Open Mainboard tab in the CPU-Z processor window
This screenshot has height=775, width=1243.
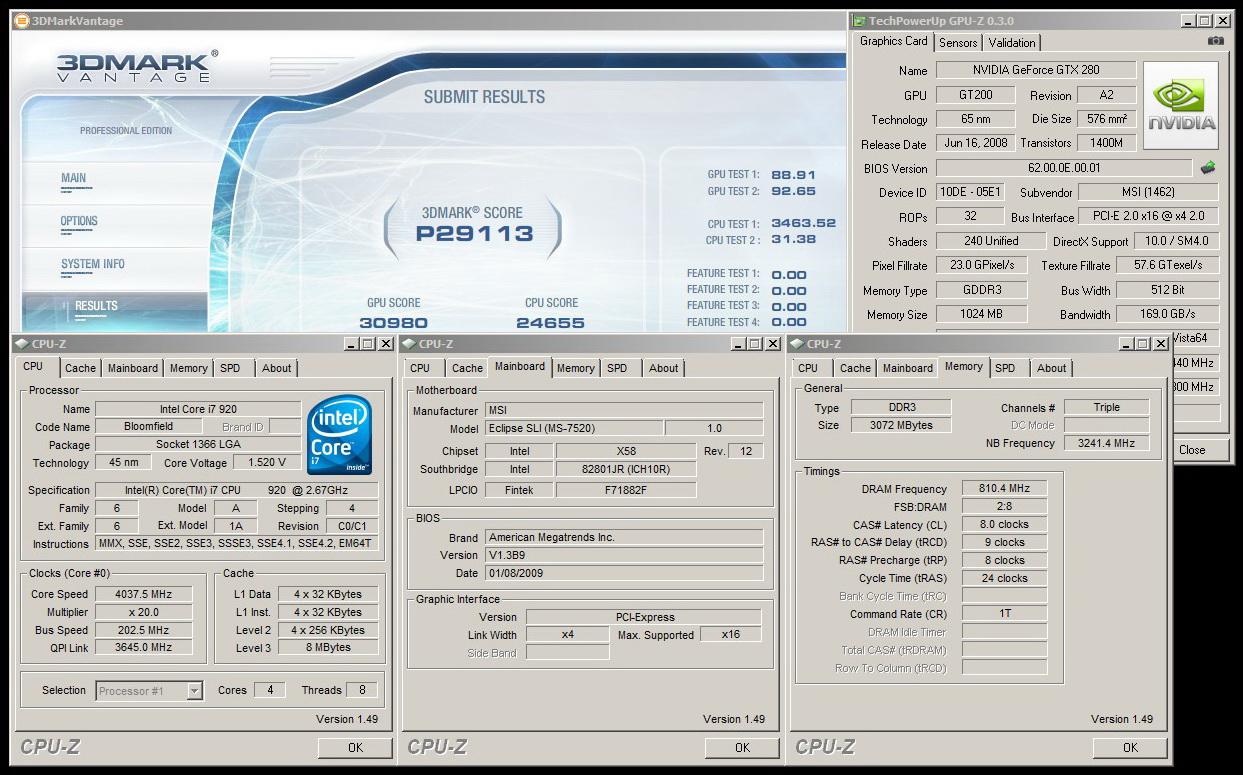click(133, 368)
